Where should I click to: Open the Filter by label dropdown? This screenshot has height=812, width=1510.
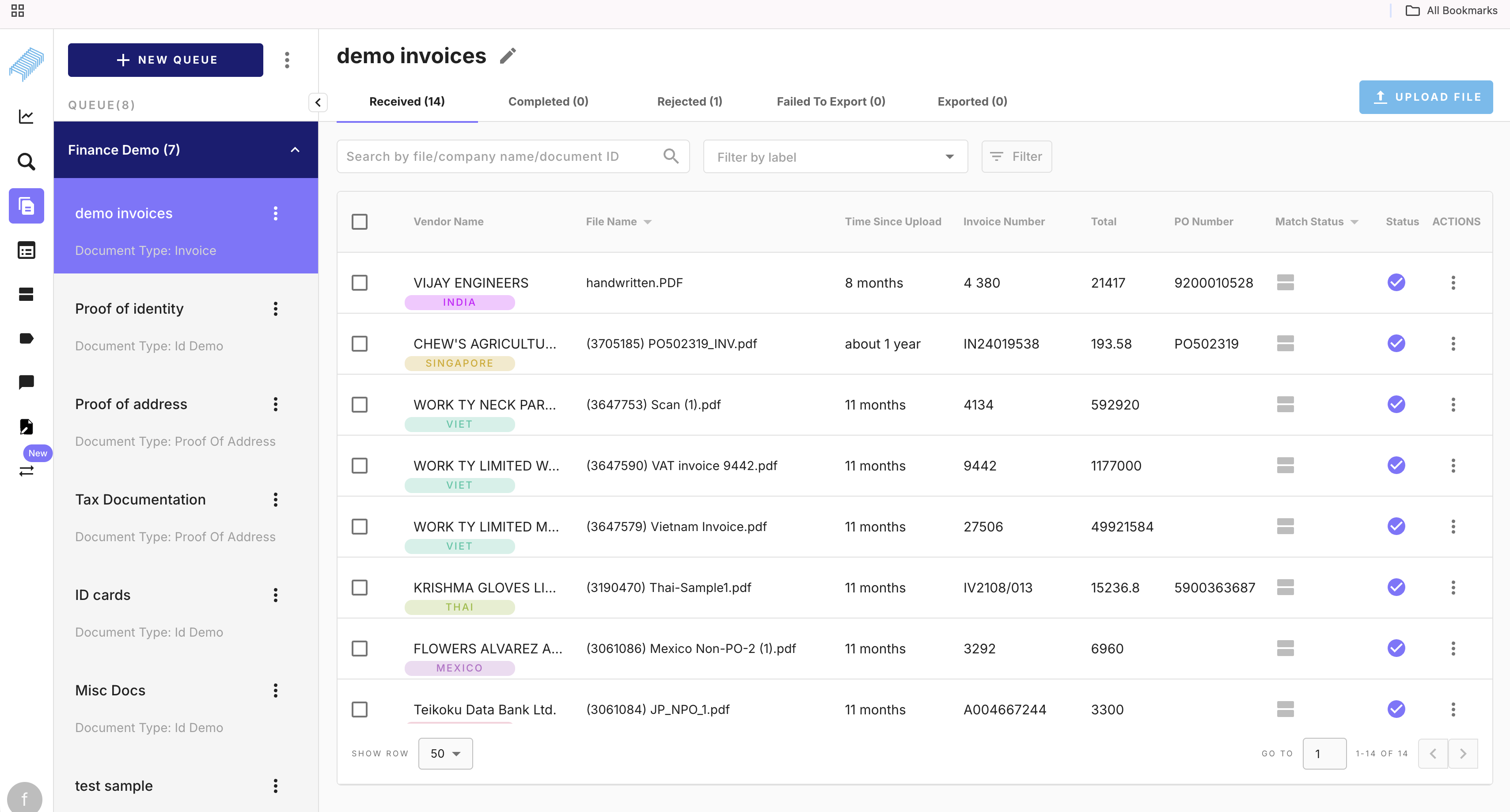pyautogui.click(x=835, y=156)
